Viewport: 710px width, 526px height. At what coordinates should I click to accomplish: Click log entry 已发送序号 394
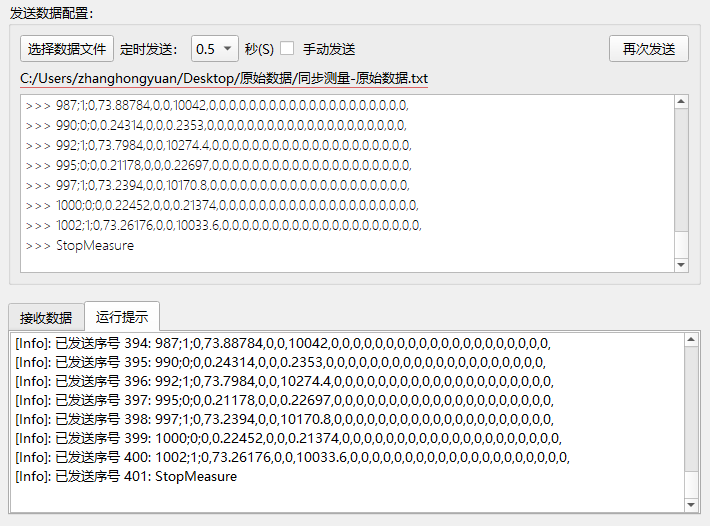[283, 343]
